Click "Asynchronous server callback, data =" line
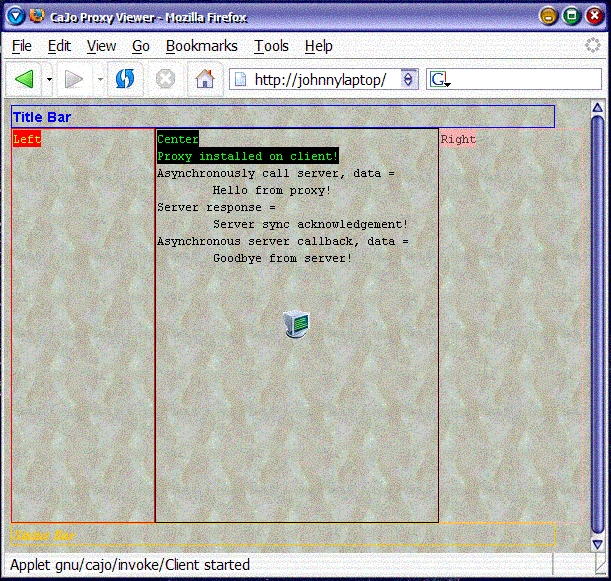 (283, 241)
